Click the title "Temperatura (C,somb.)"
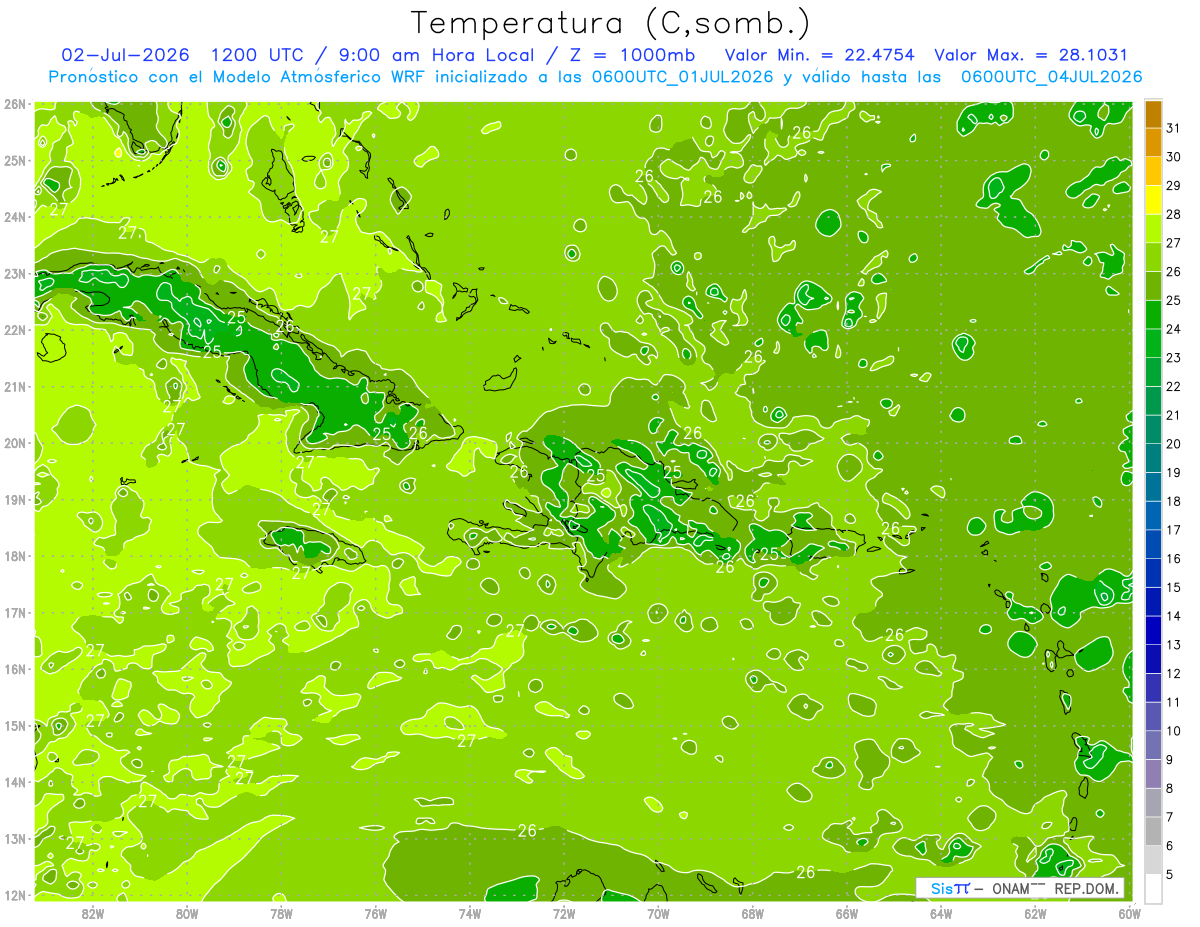The image size is (1200, 927). [611, 23]
